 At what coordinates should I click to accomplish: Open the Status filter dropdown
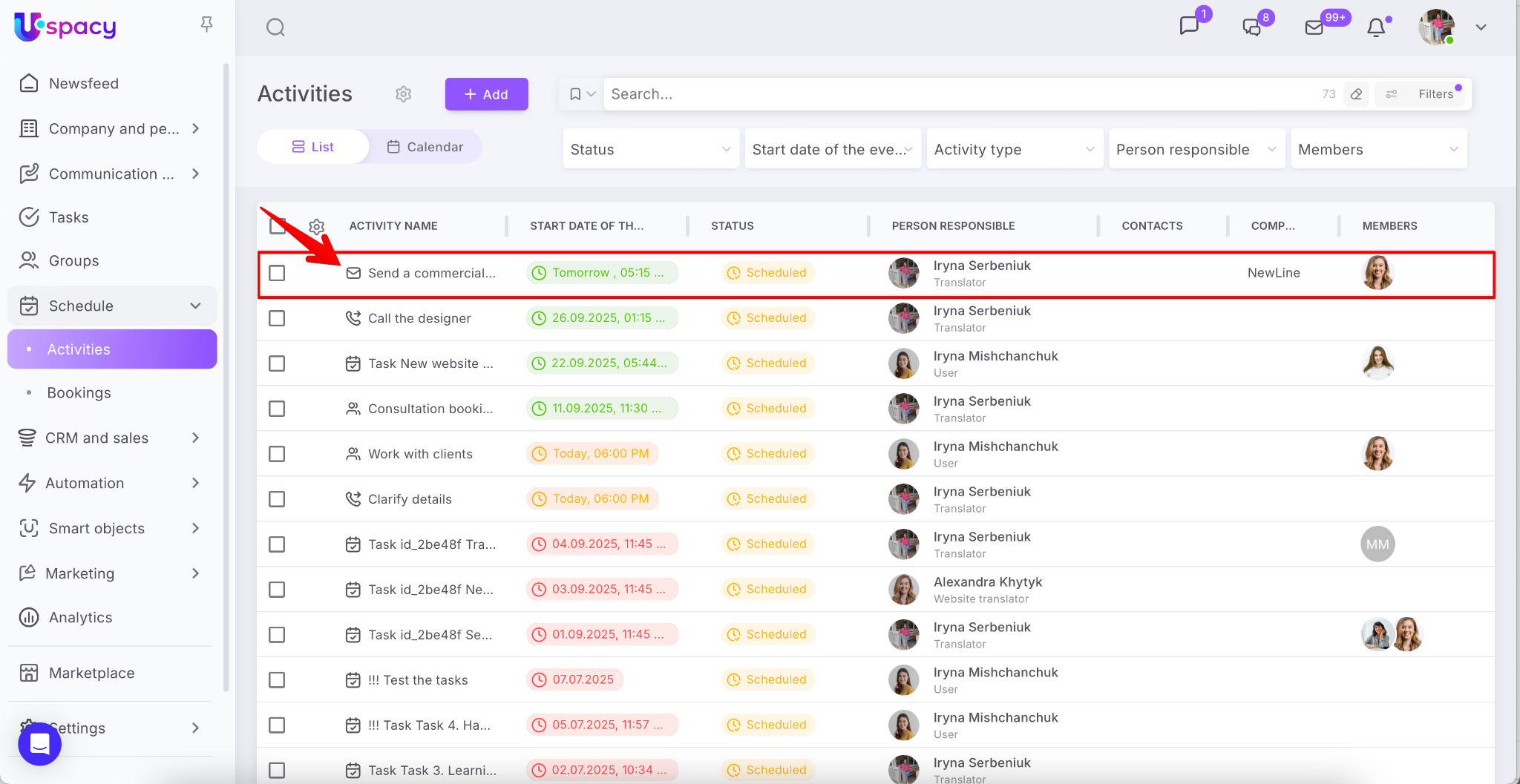pos(650,149)
